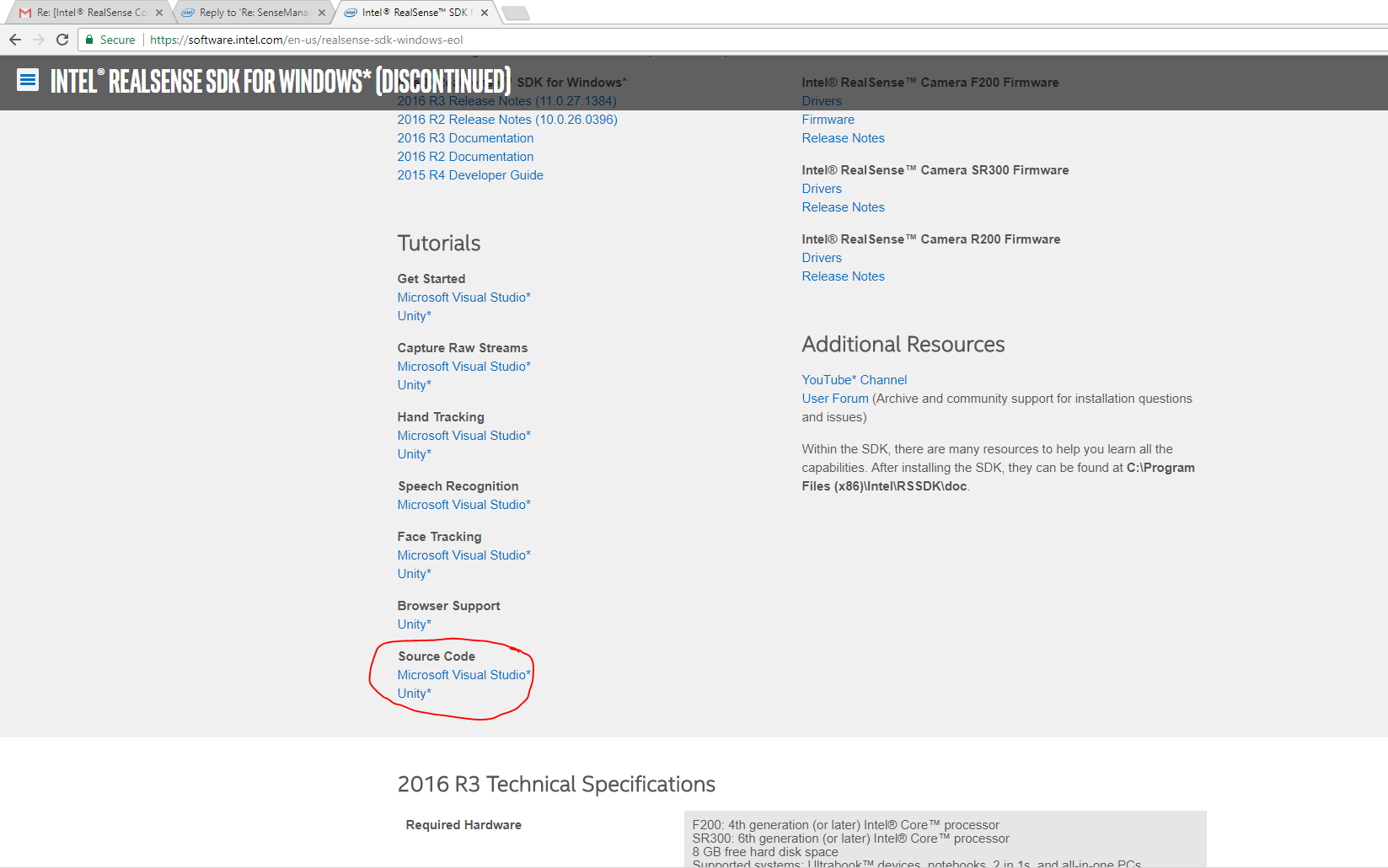Open the User Forum link
This screenshot has width=1388, height=868.
pos(834,399)
